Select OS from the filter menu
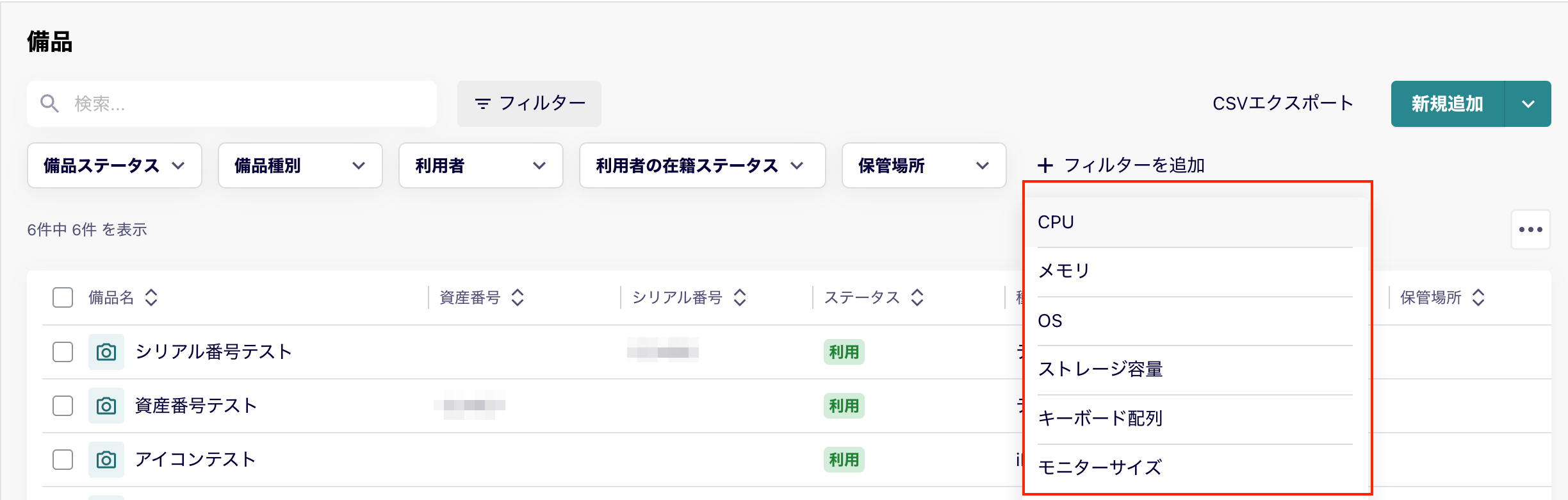This screenshot has width=1568, height=500. 1195,321
